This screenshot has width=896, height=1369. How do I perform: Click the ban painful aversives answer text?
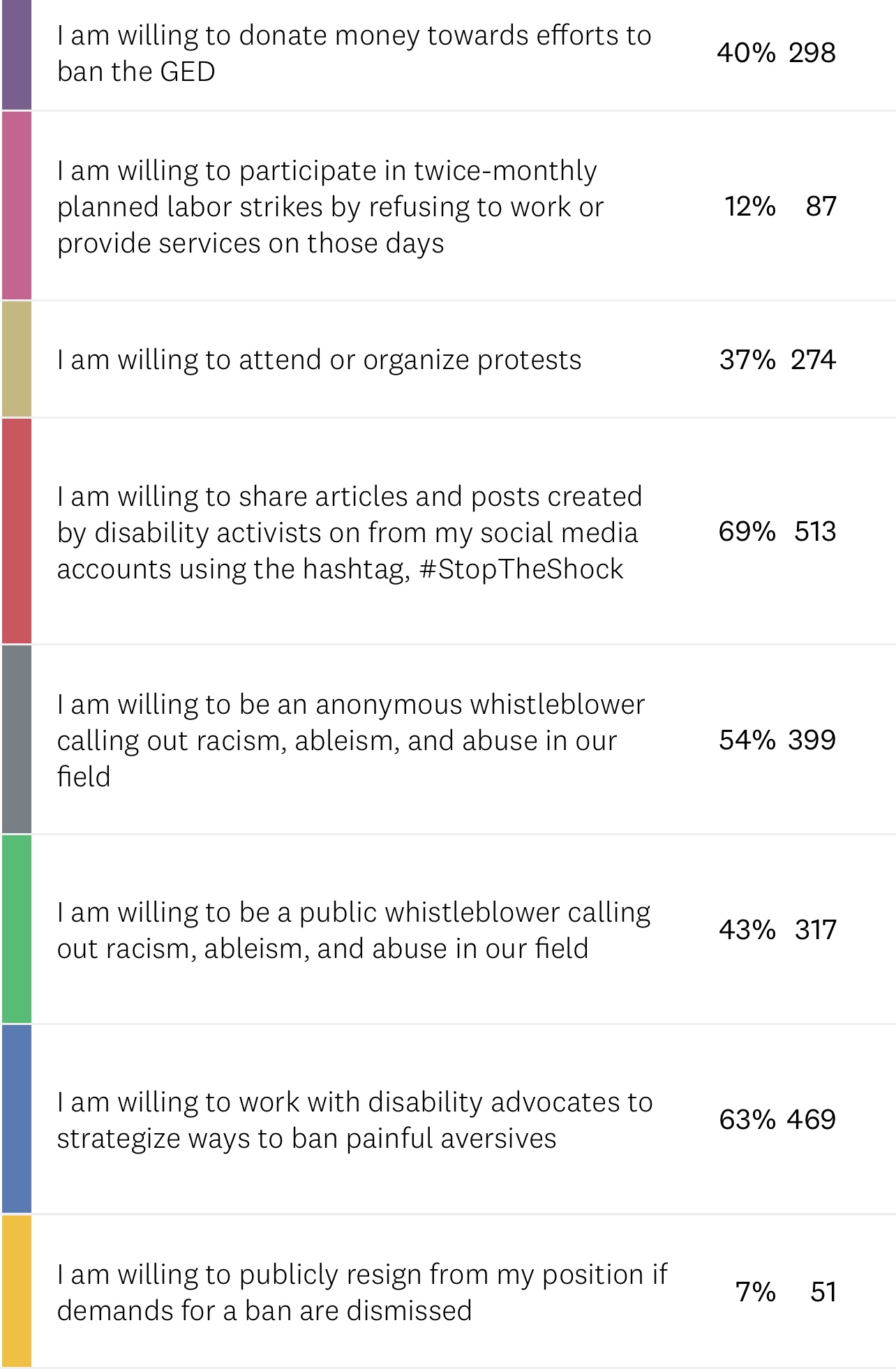tap(354, 1120)
